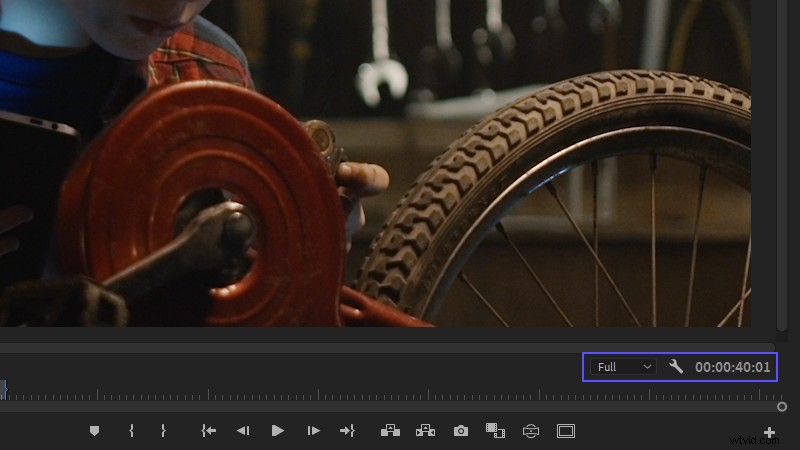This screenshot has height=450, width=800.
Task: Grab the zoom scroll bar end handle
Action: (x=782, y=407)
